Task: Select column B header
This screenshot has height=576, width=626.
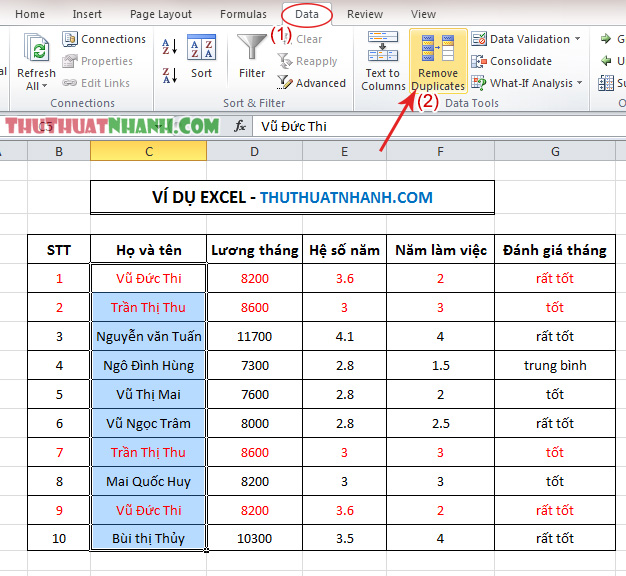Action: 59,151
